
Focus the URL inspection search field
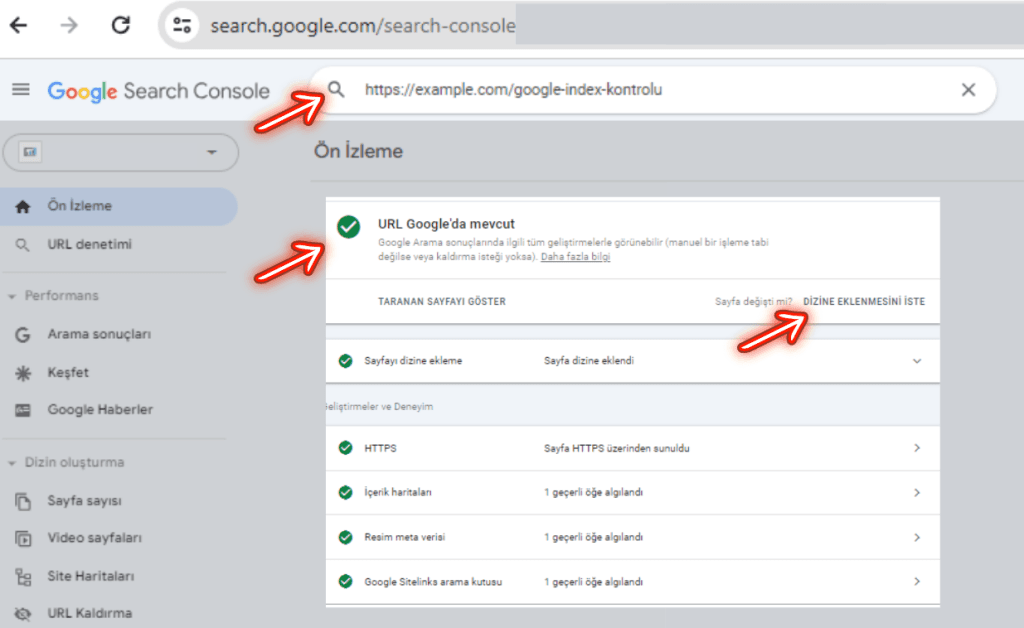(x=653, y=89)
